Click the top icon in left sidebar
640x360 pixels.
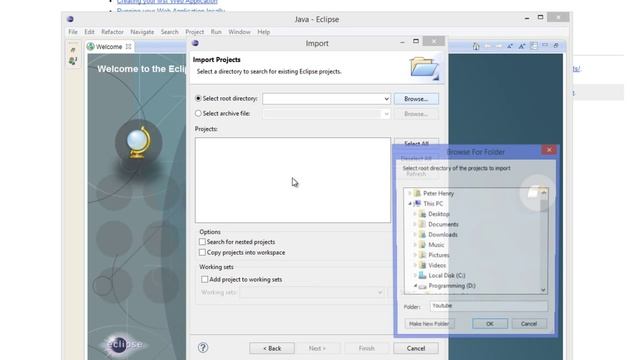click(73, 50)
